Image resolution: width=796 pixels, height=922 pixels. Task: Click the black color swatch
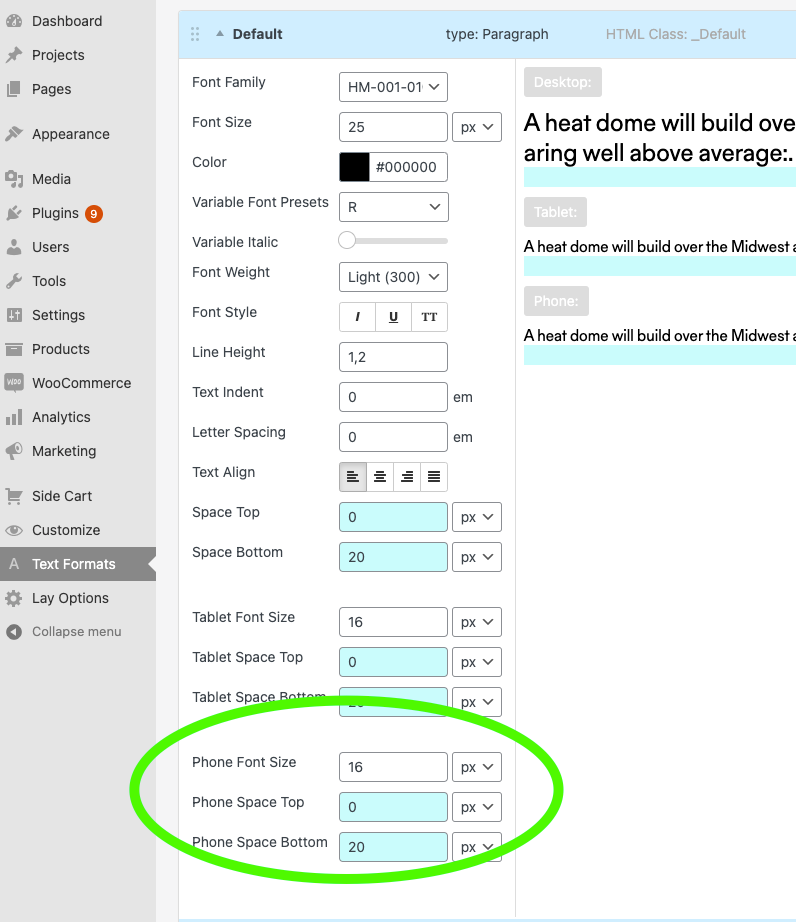pos(354,167)
